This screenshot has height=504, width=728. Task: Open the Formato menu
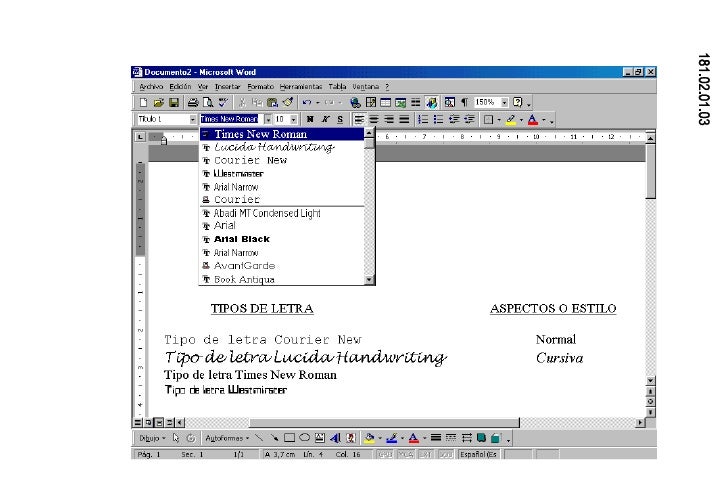coord(260,87)
